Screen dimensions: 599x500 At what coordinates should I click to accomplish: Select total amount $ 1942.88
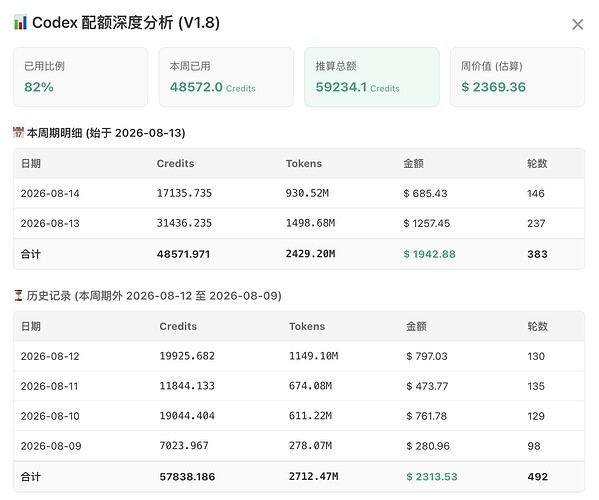point(429,254)
